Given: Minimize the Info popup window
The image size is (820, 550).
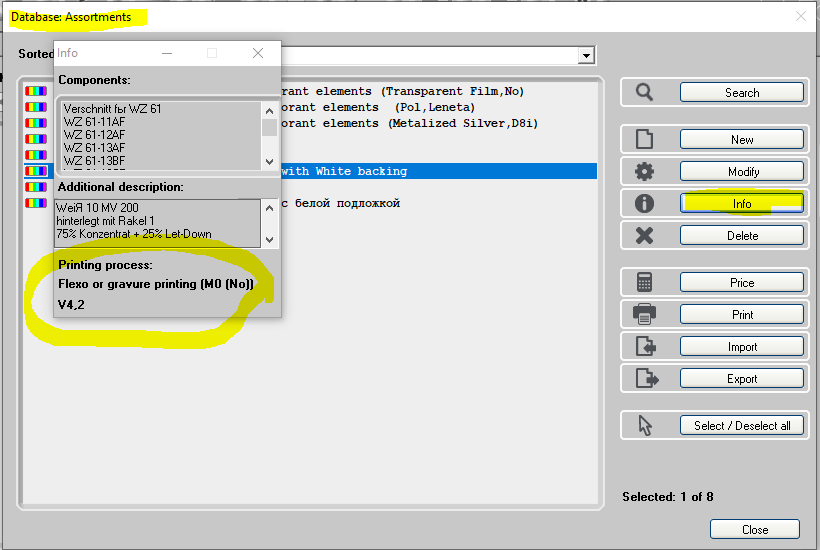Looking at the screenshot, I should coord(167,53).
